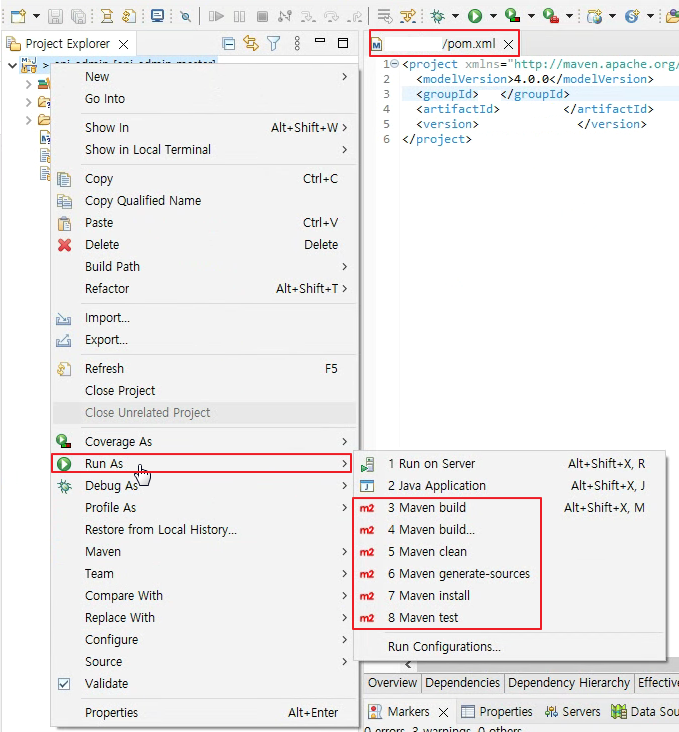Select Import... from context menu
This screenshot has width=679, height=732.
pyautogui.click(x=204, y=317)
